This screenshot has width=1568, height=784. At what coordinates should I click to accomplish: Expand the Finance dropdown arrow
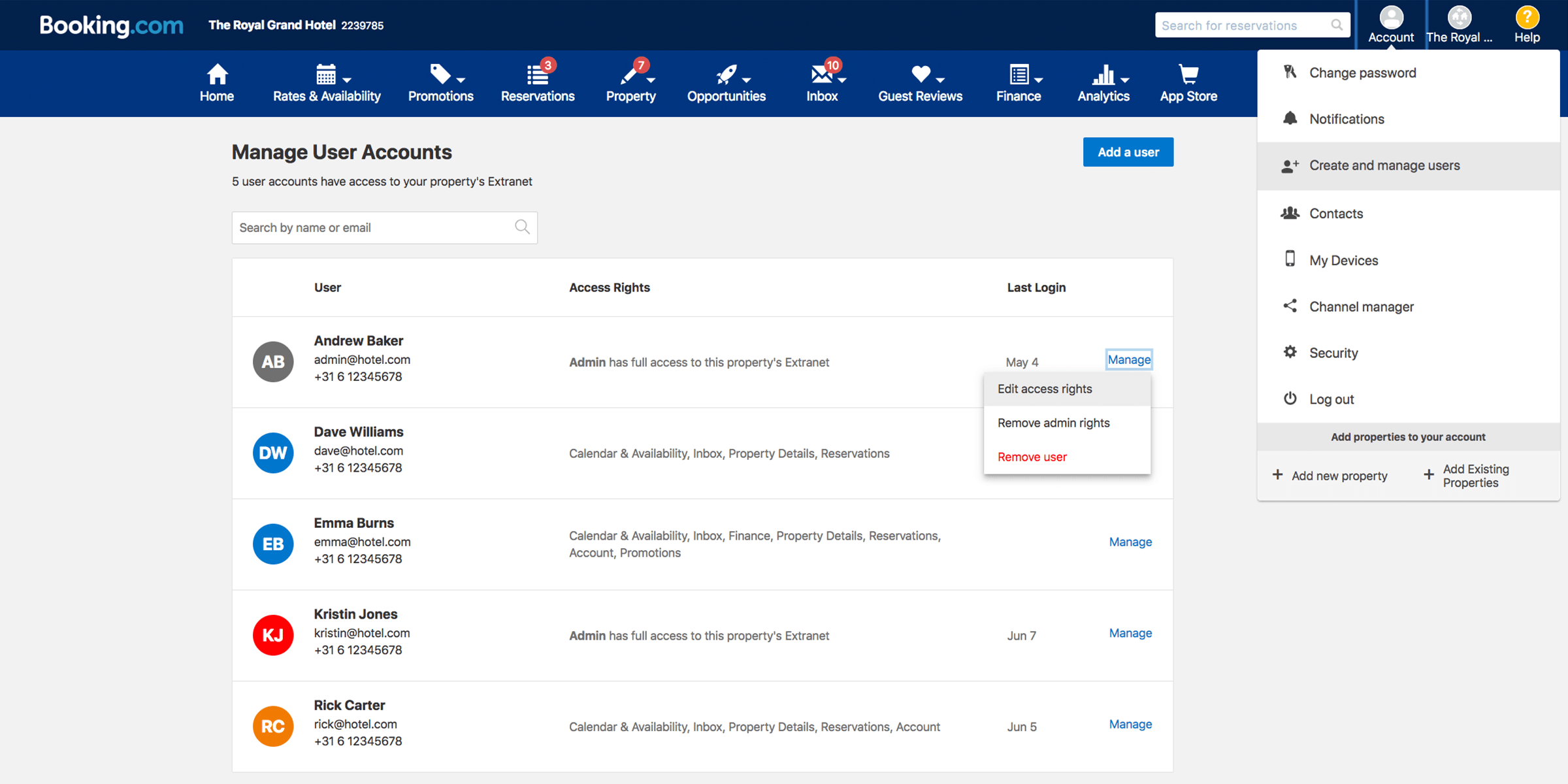(x=1039, y=80)
